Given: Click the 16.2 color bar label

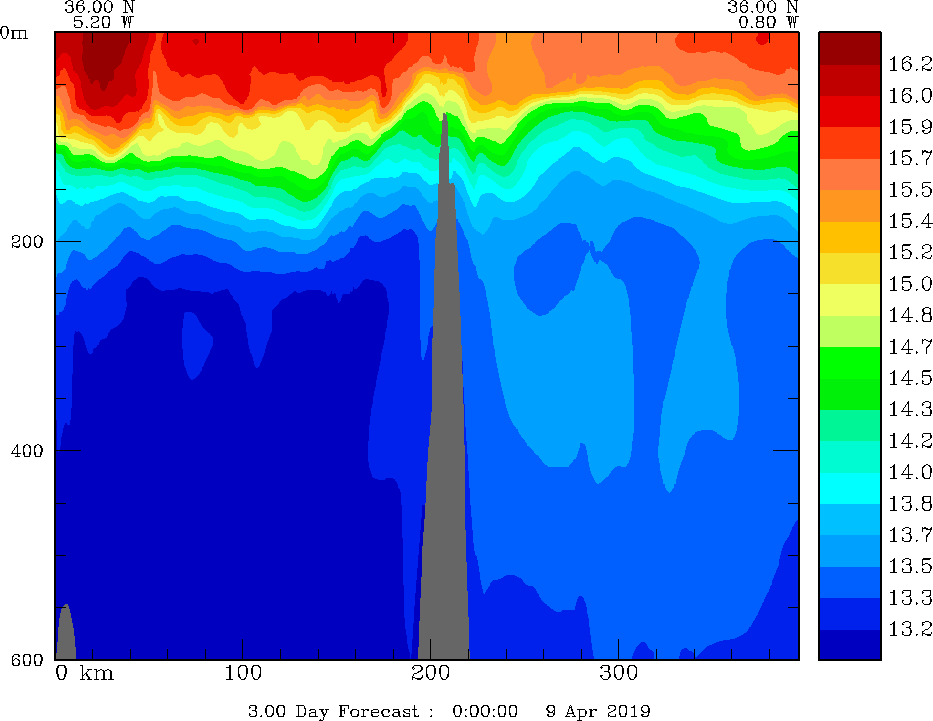Looking at the screenshot, I should (x=910, y=64).
